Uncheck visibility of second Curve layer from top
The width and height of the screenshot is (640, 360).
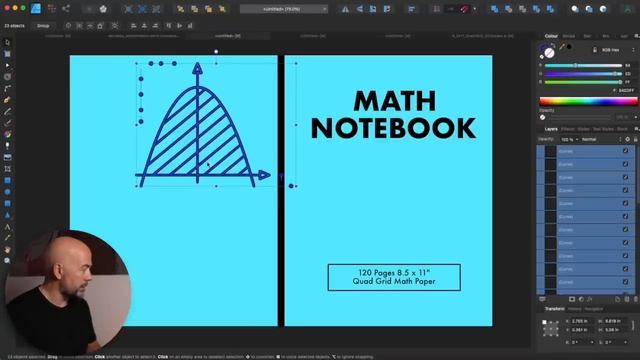625,164
